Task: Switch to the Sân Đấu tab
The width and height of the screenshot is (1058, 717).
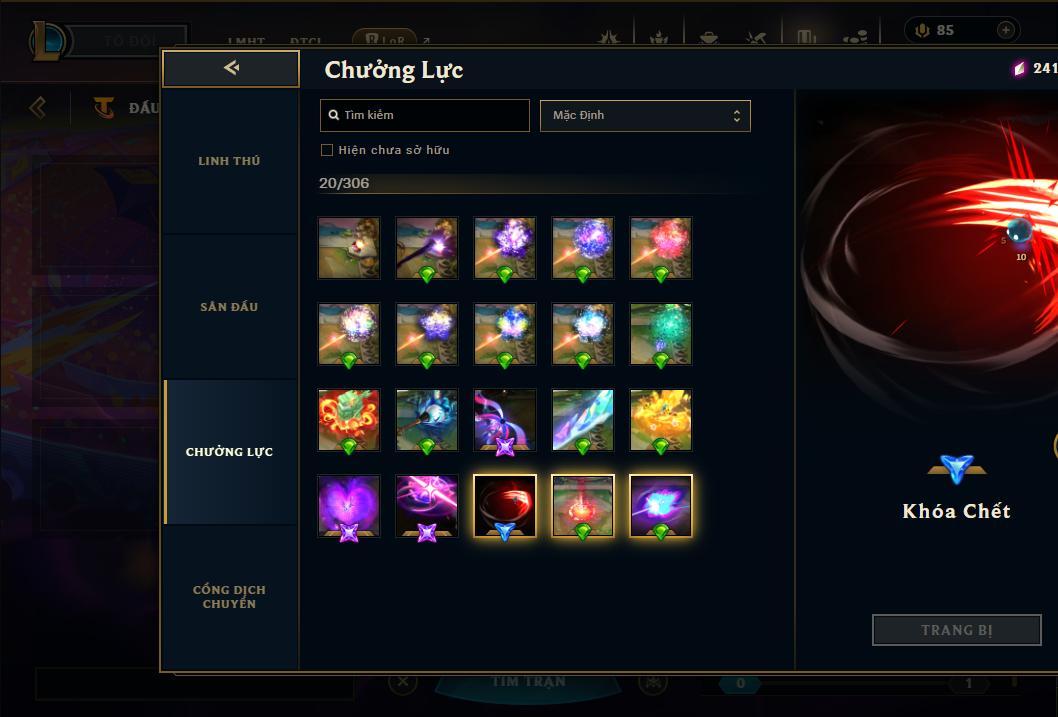Action: [229, 307]
